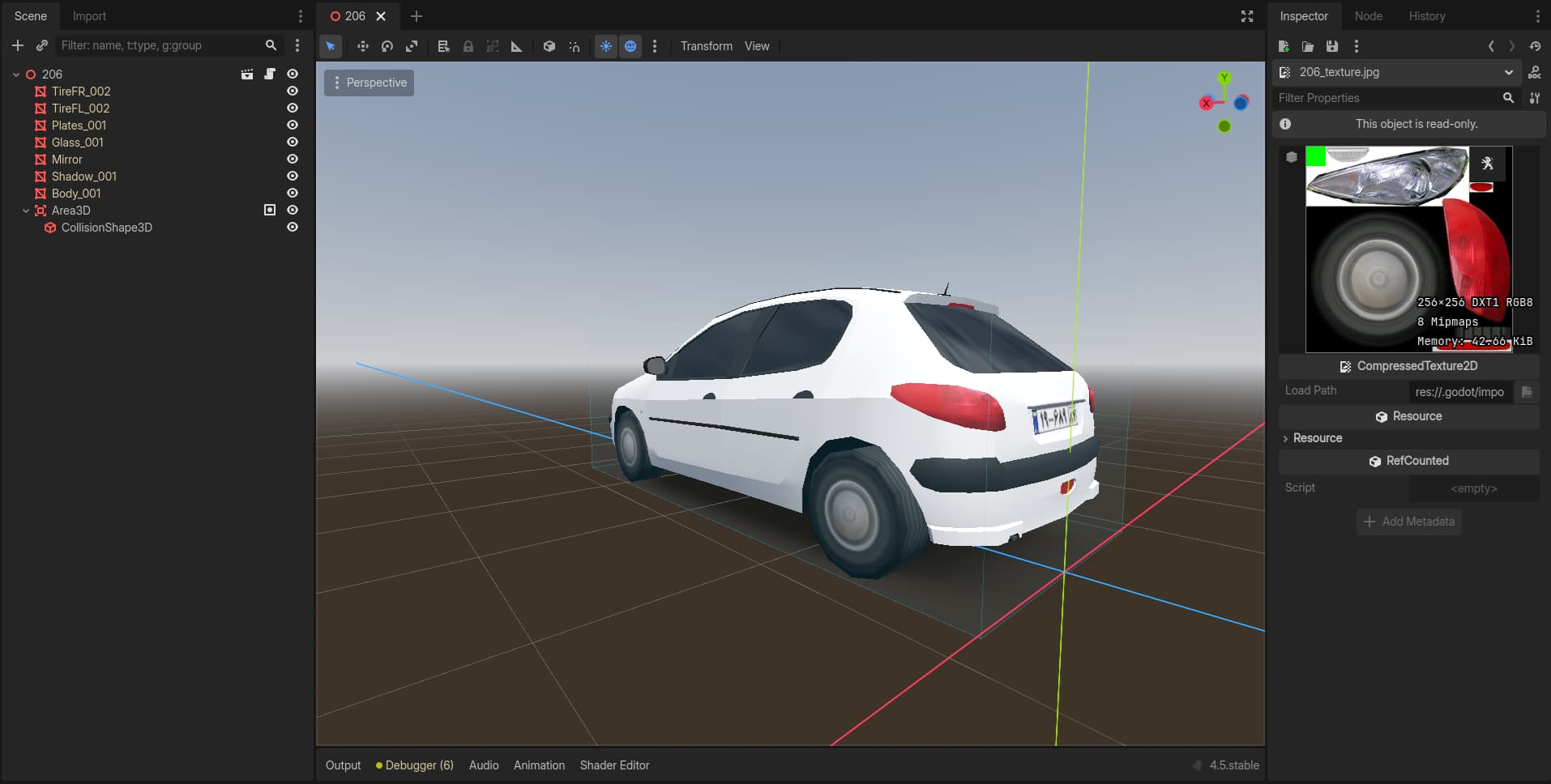Toggle visibility of Body_001 node

click(293, 194)
